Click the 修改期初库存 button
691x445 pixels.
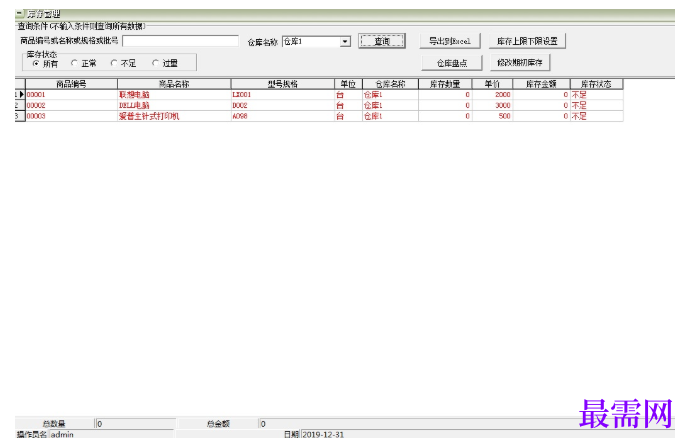pos(520,63)
